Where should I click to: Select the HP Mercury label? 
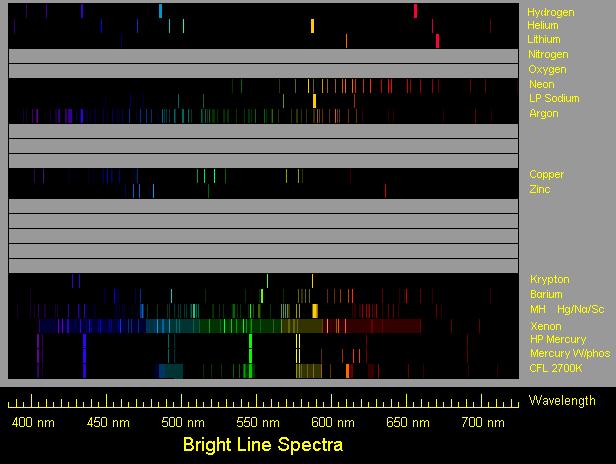tap(558, 339)
